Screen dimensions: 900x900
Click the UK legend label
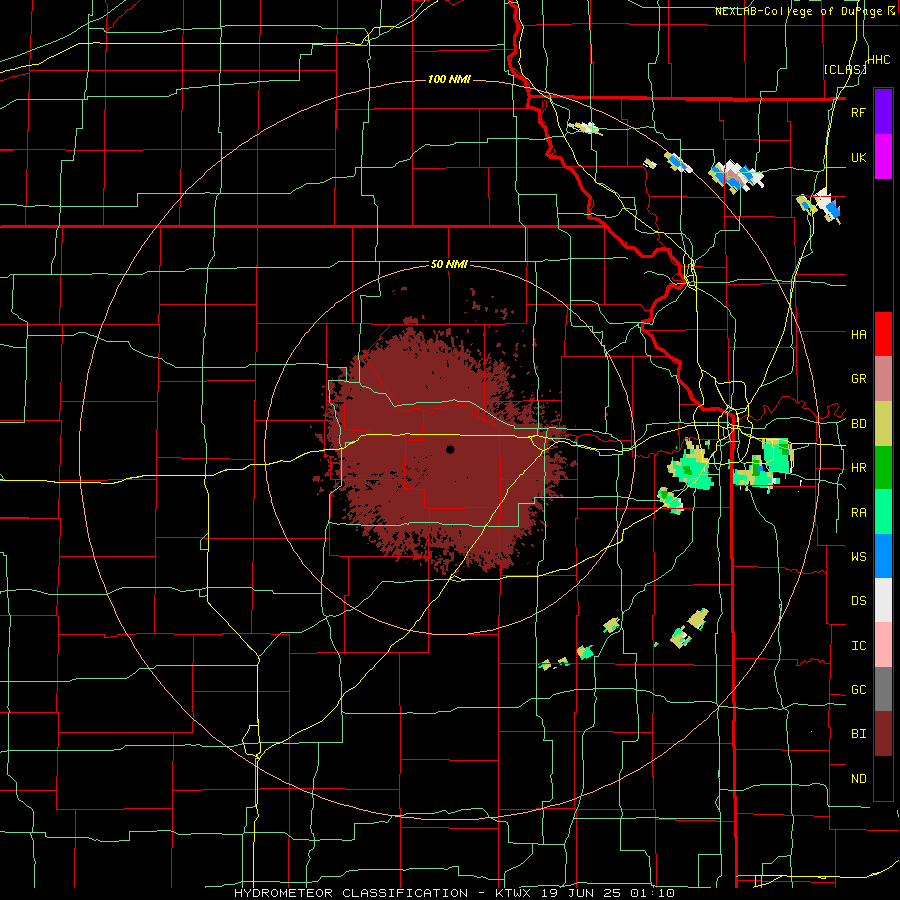[858, 157]
